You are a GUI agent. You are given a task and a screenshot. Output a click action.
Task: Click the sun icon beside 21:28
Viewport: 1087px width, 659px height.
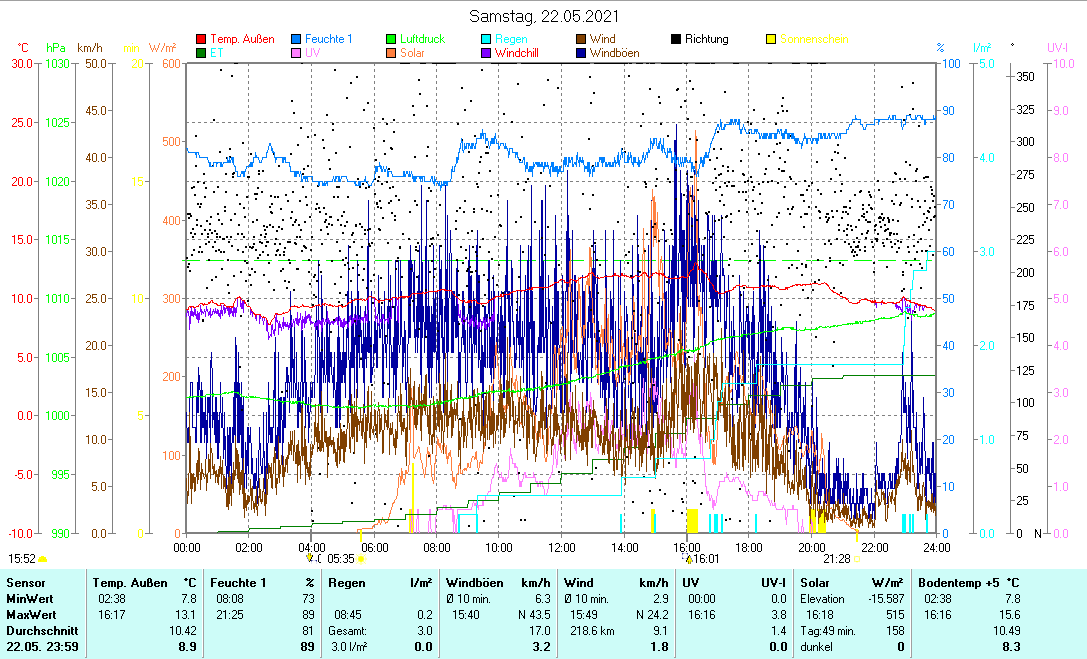856,559
